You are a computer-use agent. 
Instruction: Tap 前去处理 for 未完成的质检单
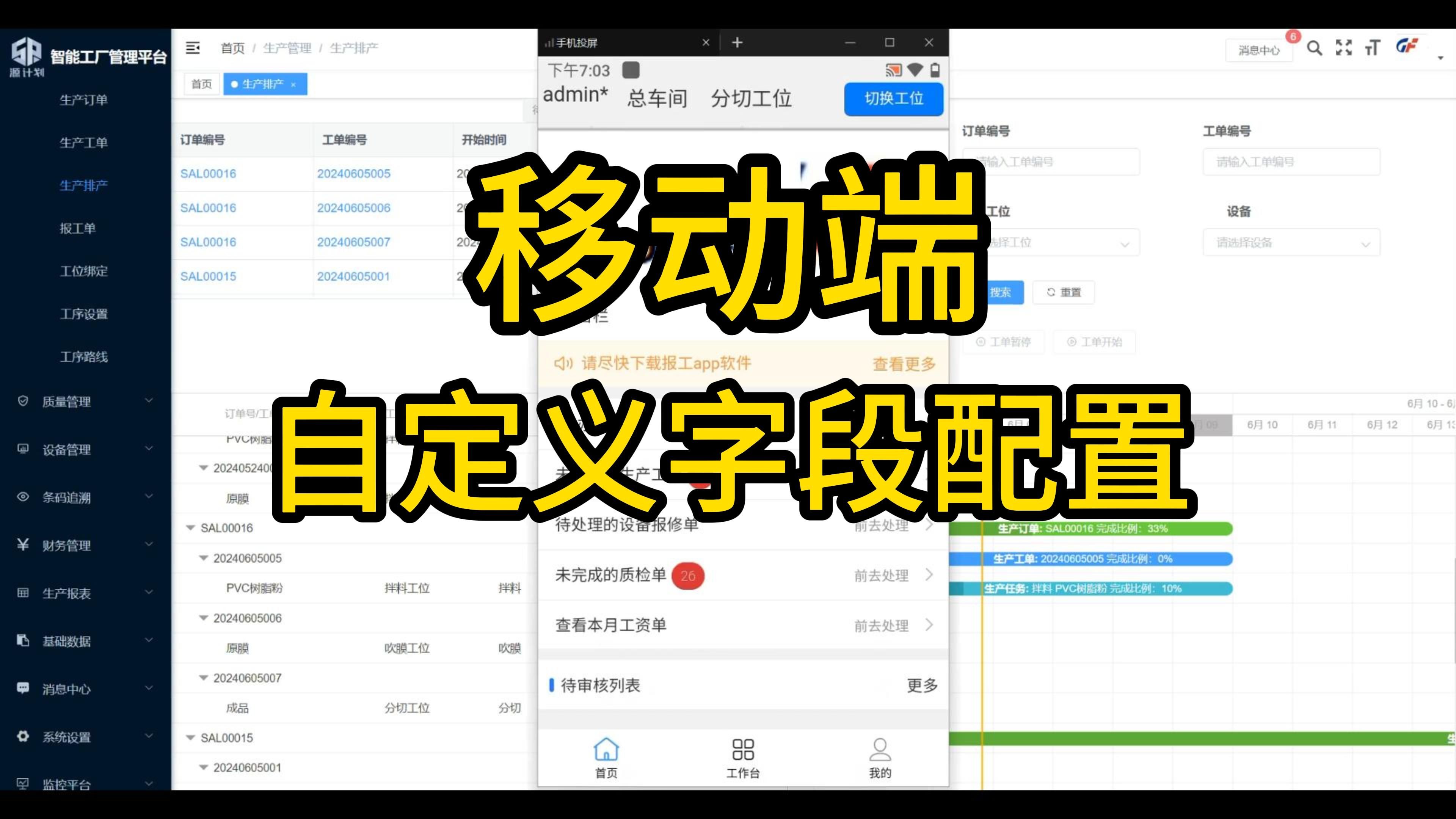click(x=881, y=576)
